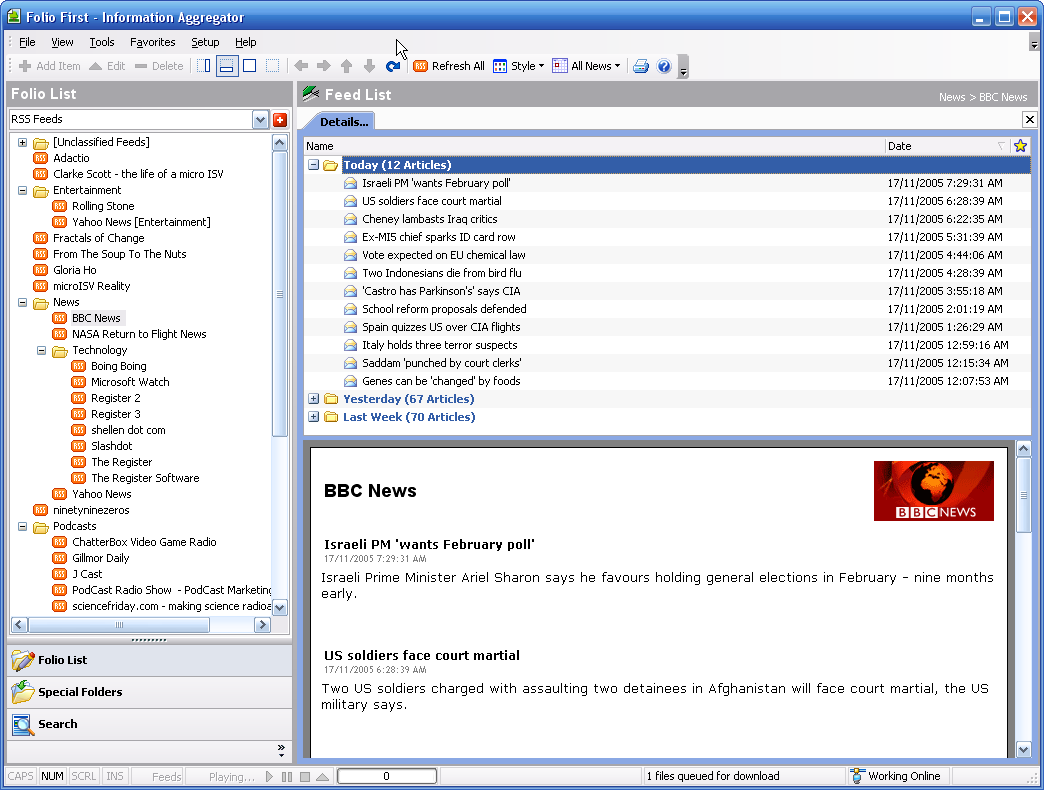Click the printer icon in the toolbar
This screenshot has width=1044, height=790.
click(641, 66)
